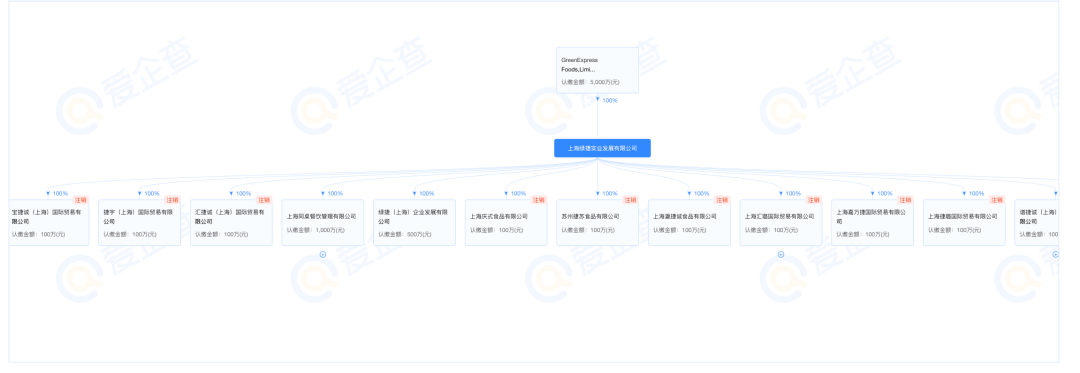
Task: Open the 上海灏捷诚食品有限公司 card
Action: [689, 222]
